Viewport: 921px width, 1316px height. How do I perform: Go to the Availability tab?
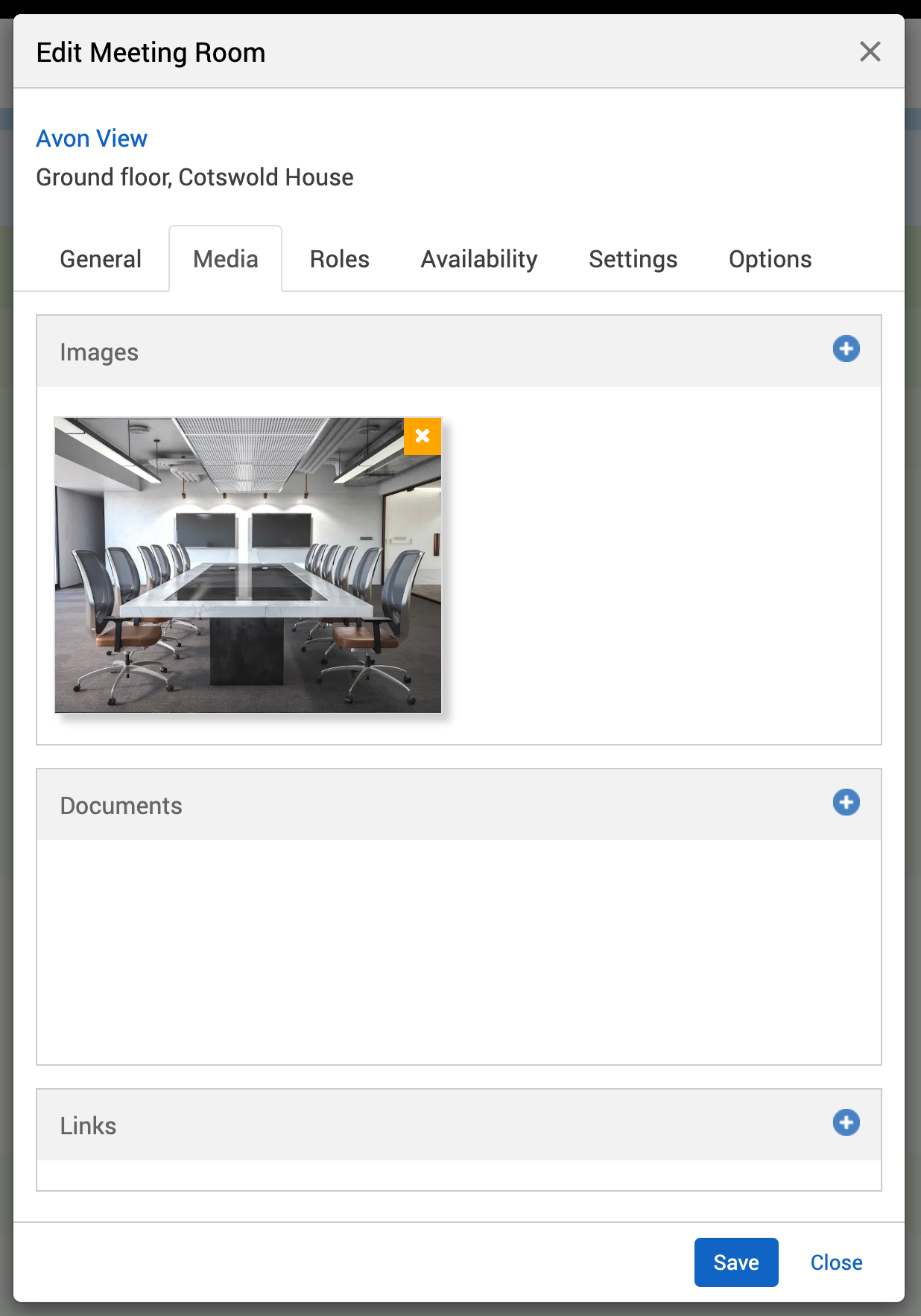(x=479, y=259)
